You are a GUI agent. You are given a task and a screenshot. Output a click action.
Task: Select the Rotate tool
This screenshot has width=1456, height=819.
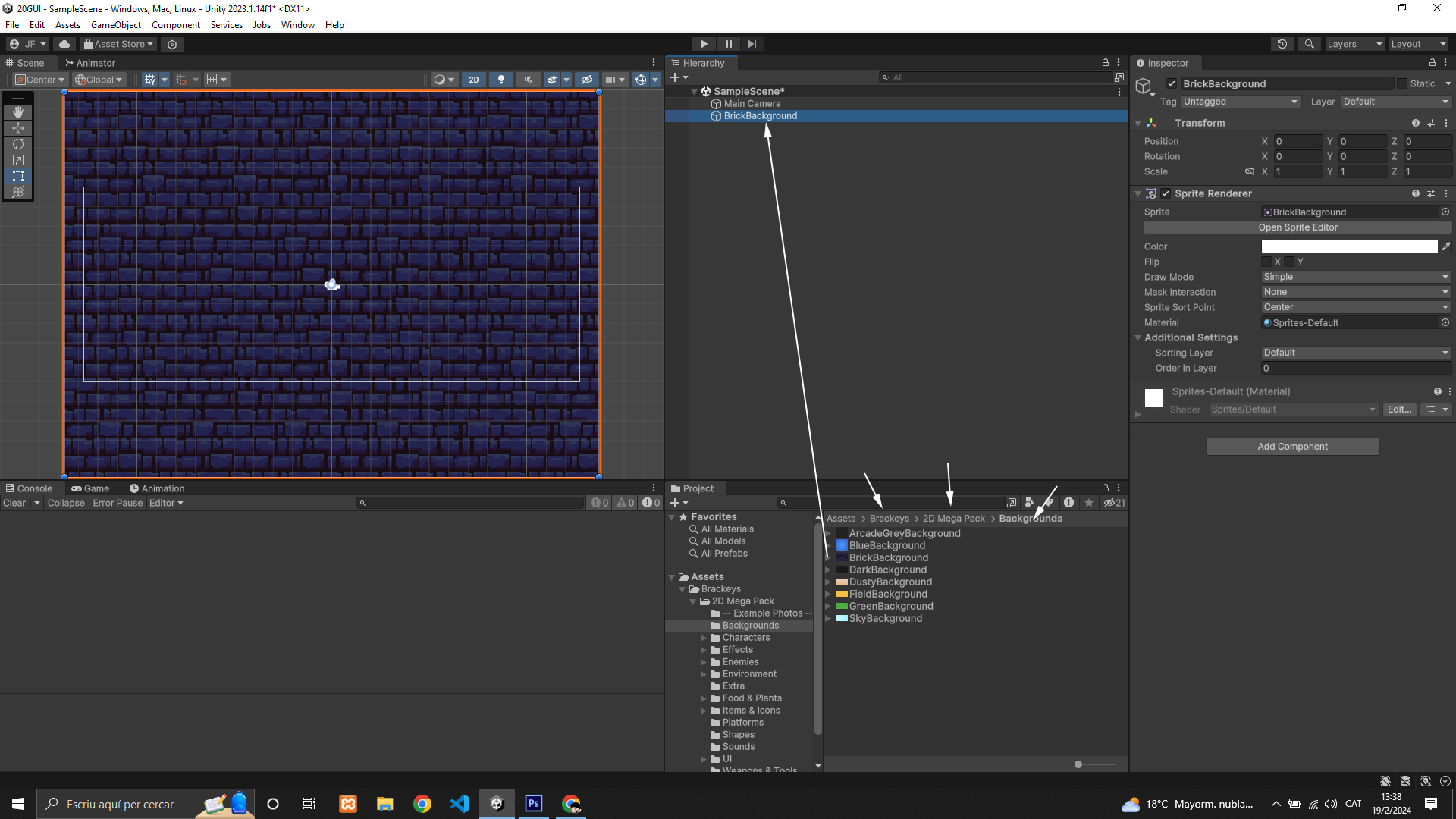click(x=18, y=144)
